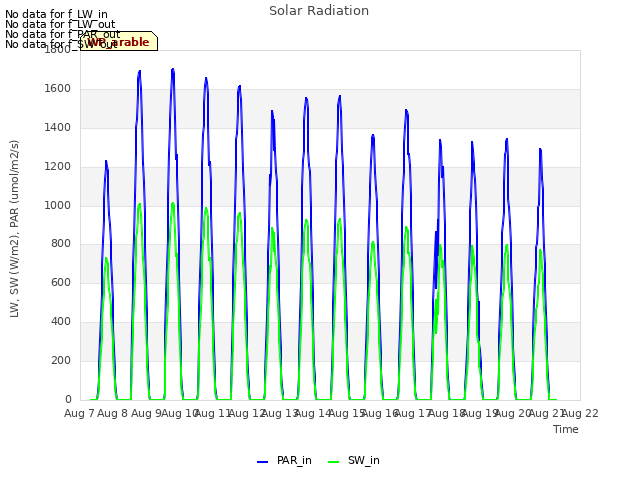Click the Time x-axis label
Viewport: 640px width, 480px height.
566,429
